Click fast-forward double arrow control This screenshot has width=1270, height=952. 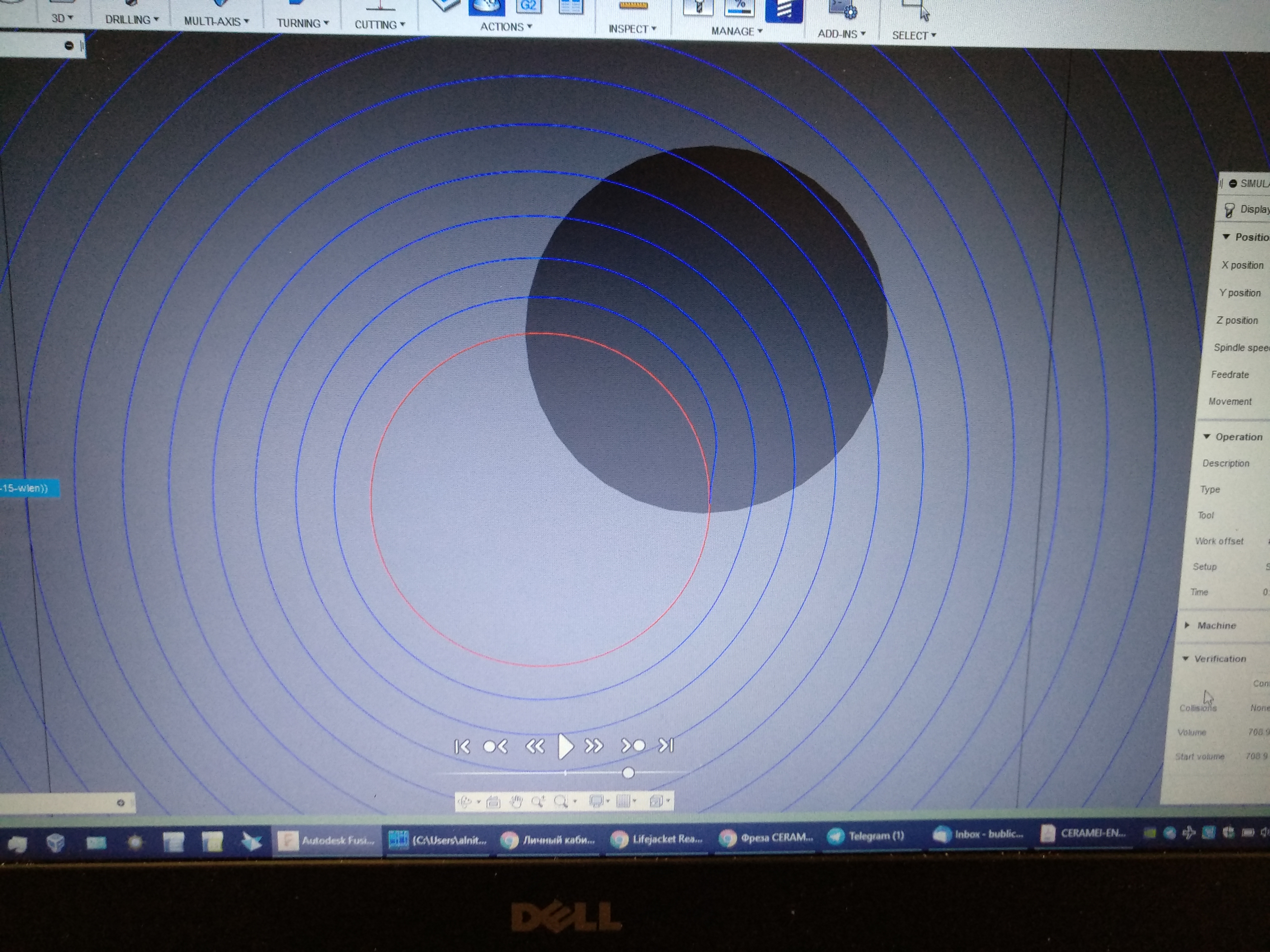pos(594,746)
